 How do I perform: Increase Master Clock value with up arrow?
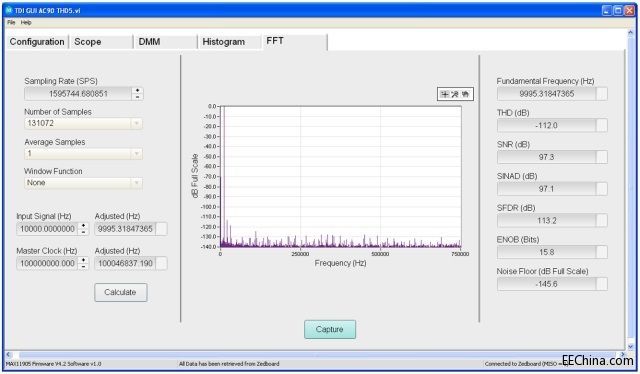tap(83, 260)
